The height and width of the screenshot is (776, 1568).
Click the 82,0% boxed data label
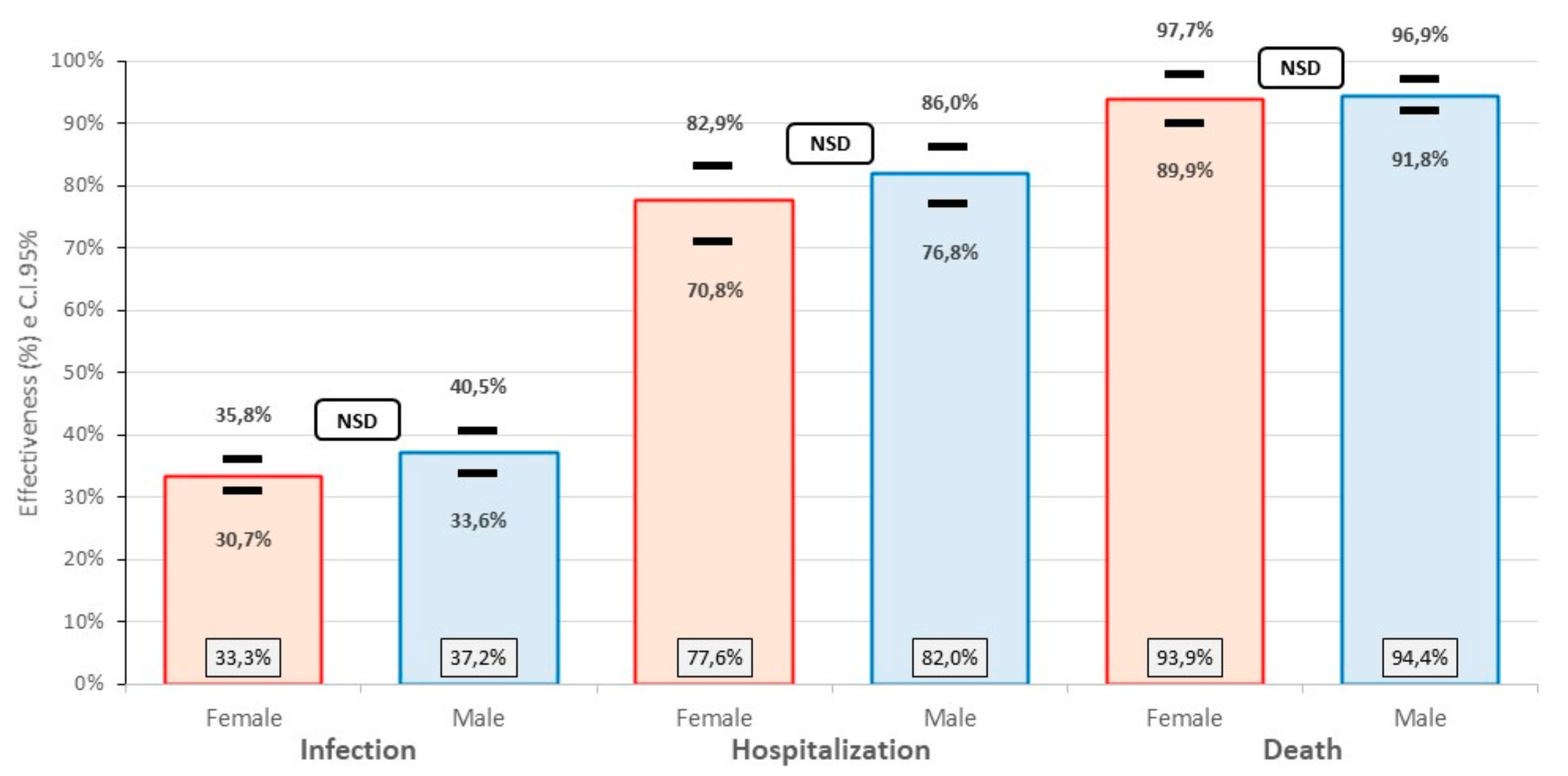point(950,657)
